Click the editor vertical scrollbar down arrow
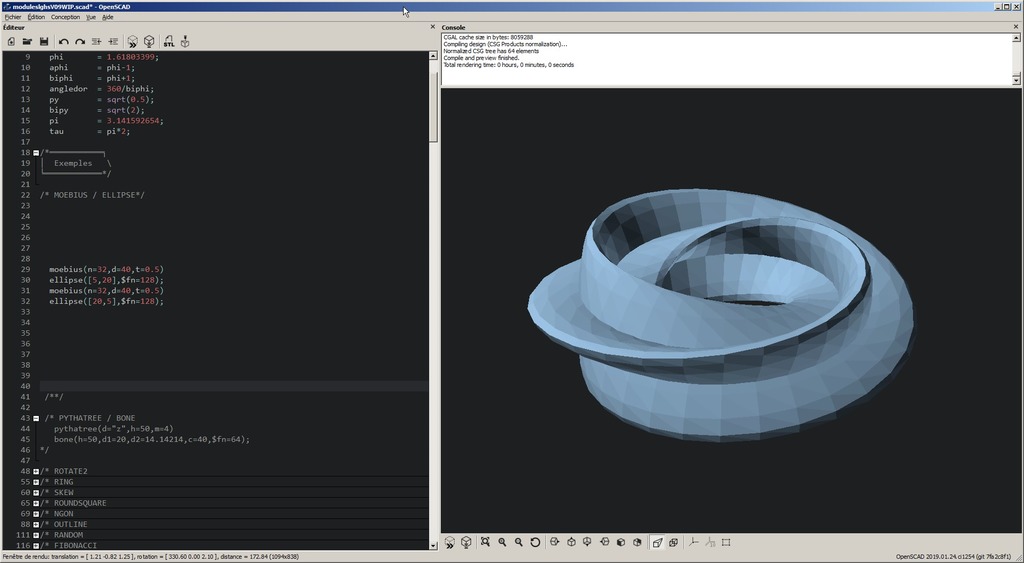 pos(433,545)
